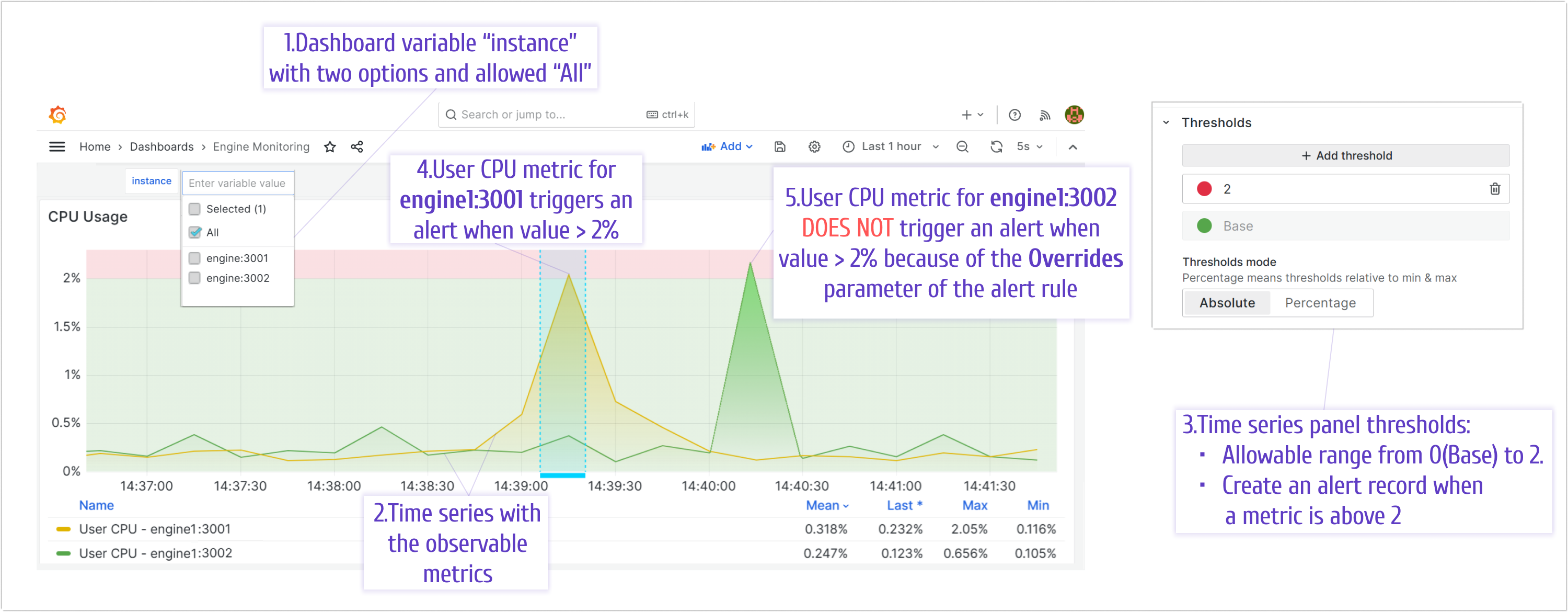Viewport: 1568px width, 612px height.
Task: Click the Engine Monitoring breadcrumb
Action: point(261,147)
